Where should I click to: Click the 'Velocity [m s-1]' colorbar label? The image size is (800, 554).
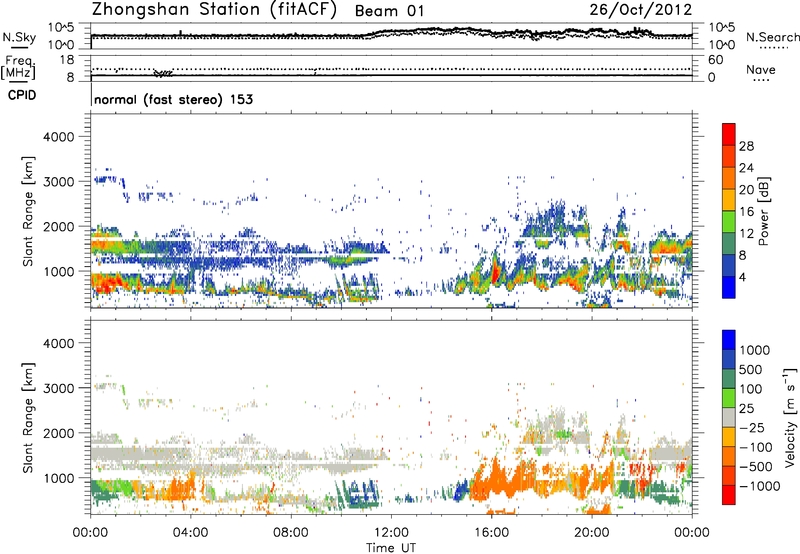[x=790, y=417]
